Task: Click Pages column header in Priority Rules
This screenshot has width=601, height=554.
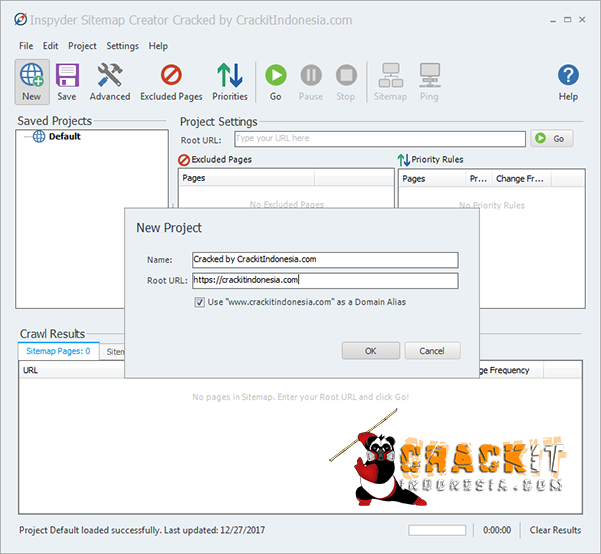Action: pyautogui.click(x=432, y=179)
